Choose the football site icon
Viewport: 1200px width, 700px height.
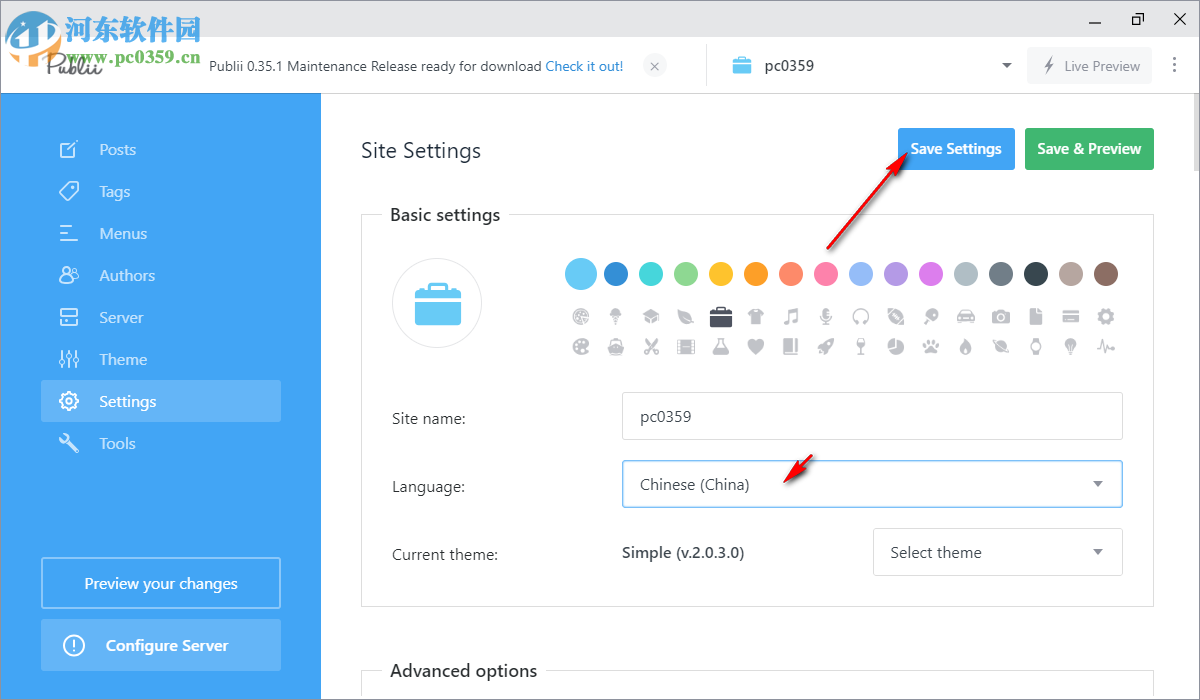(x=896, y=317)
